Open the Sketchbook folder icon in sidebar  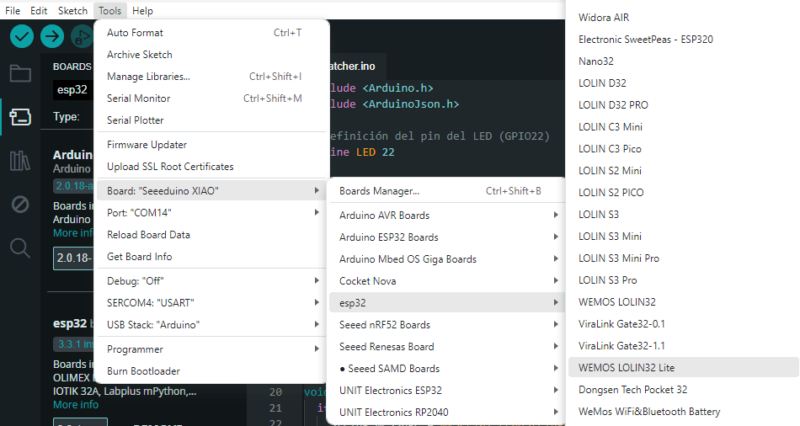[x=20, y=73]
